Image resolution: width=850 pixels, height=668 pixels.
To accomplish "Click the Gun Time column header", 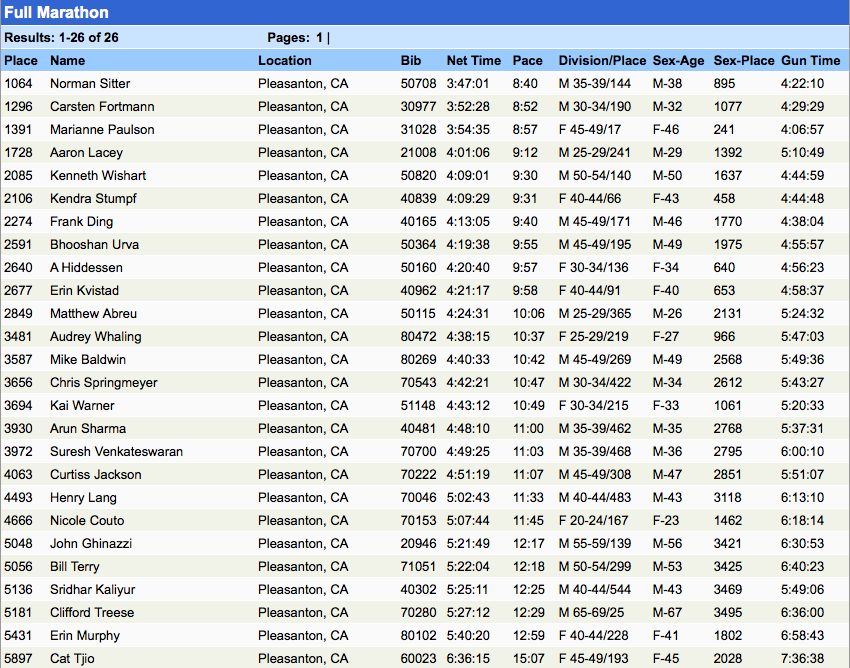I will pos(810,61).
